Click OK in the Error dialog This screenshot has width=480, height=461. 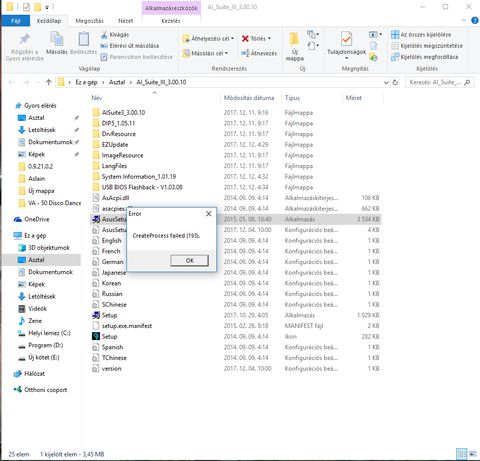(190, 260)
